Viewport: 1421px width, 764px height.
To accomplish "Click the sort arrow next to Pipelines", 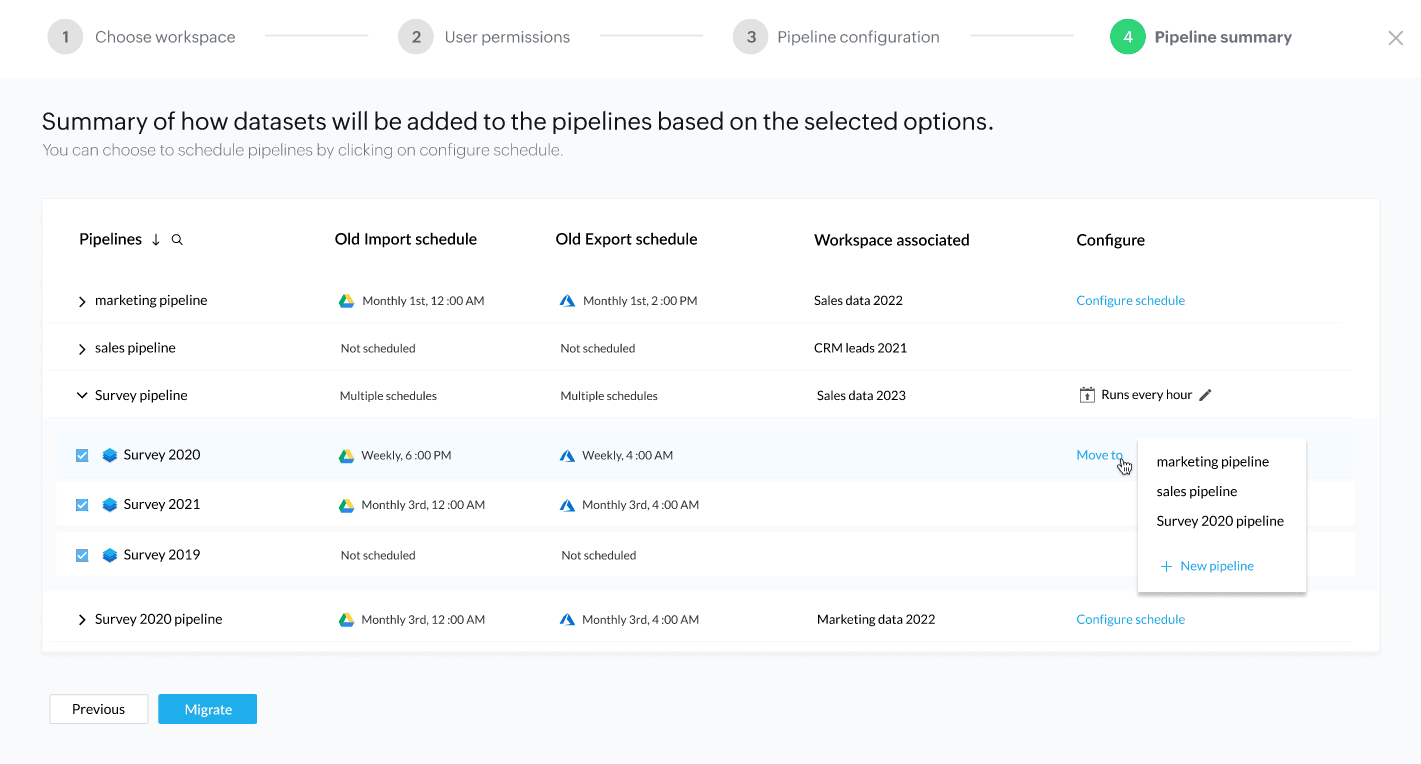I will 156,240.
